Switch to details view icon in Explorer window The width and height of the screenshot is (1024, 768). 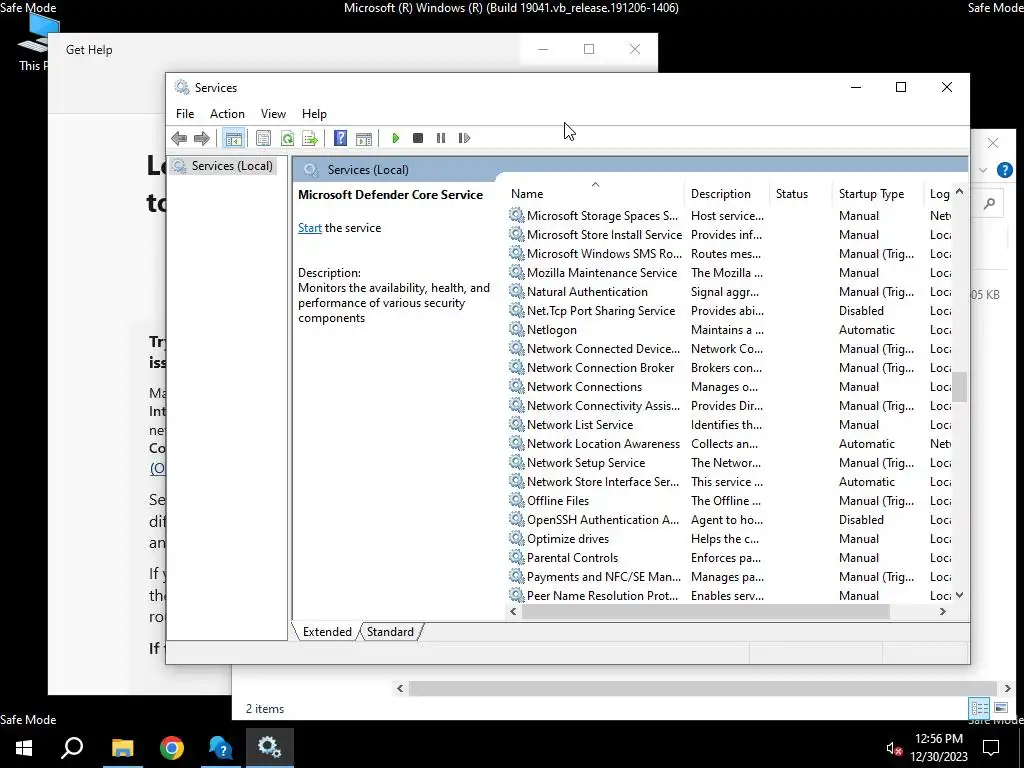point(979,708)
